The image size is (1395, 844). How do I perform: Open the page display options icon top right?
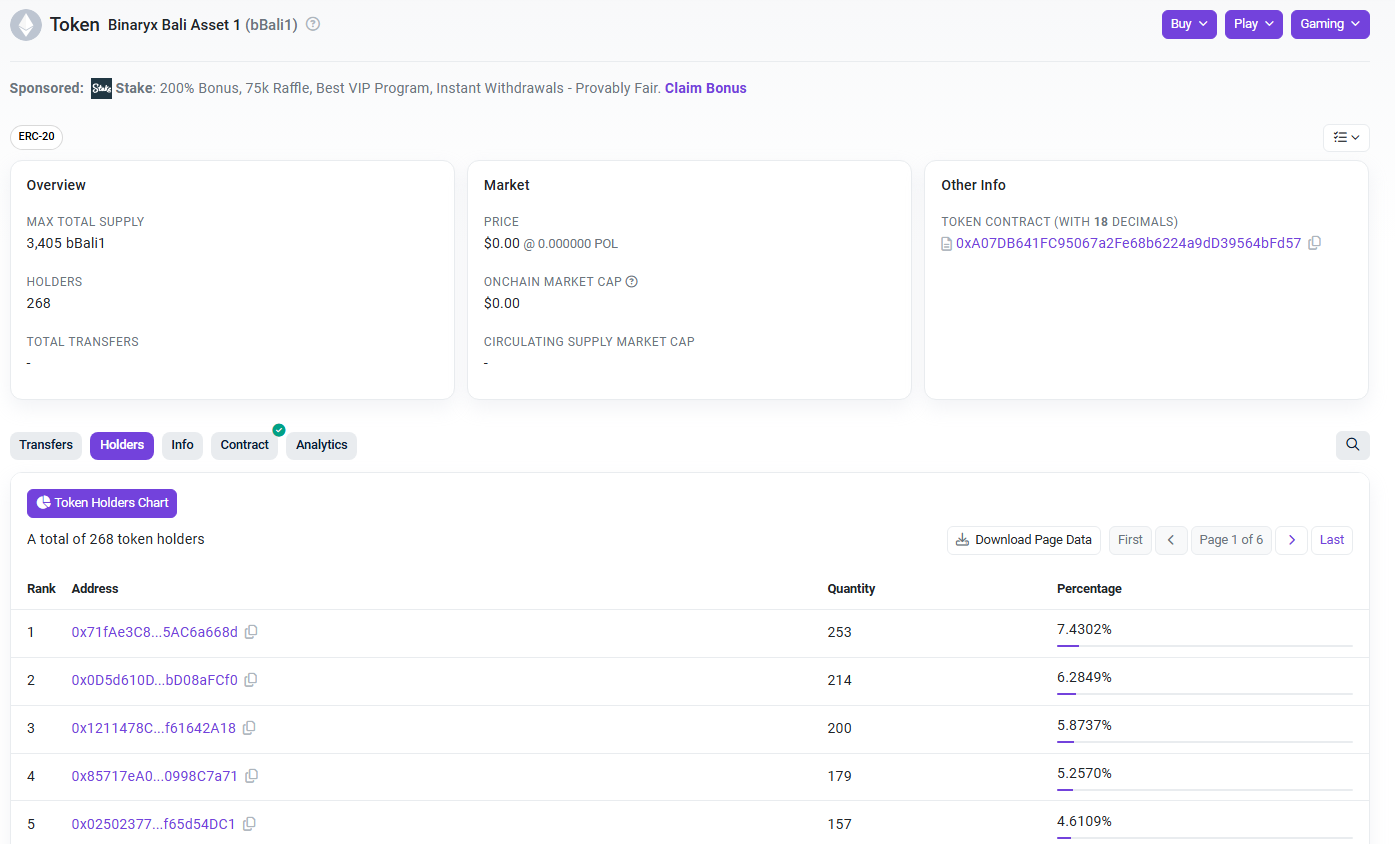tap(1346, 137)
